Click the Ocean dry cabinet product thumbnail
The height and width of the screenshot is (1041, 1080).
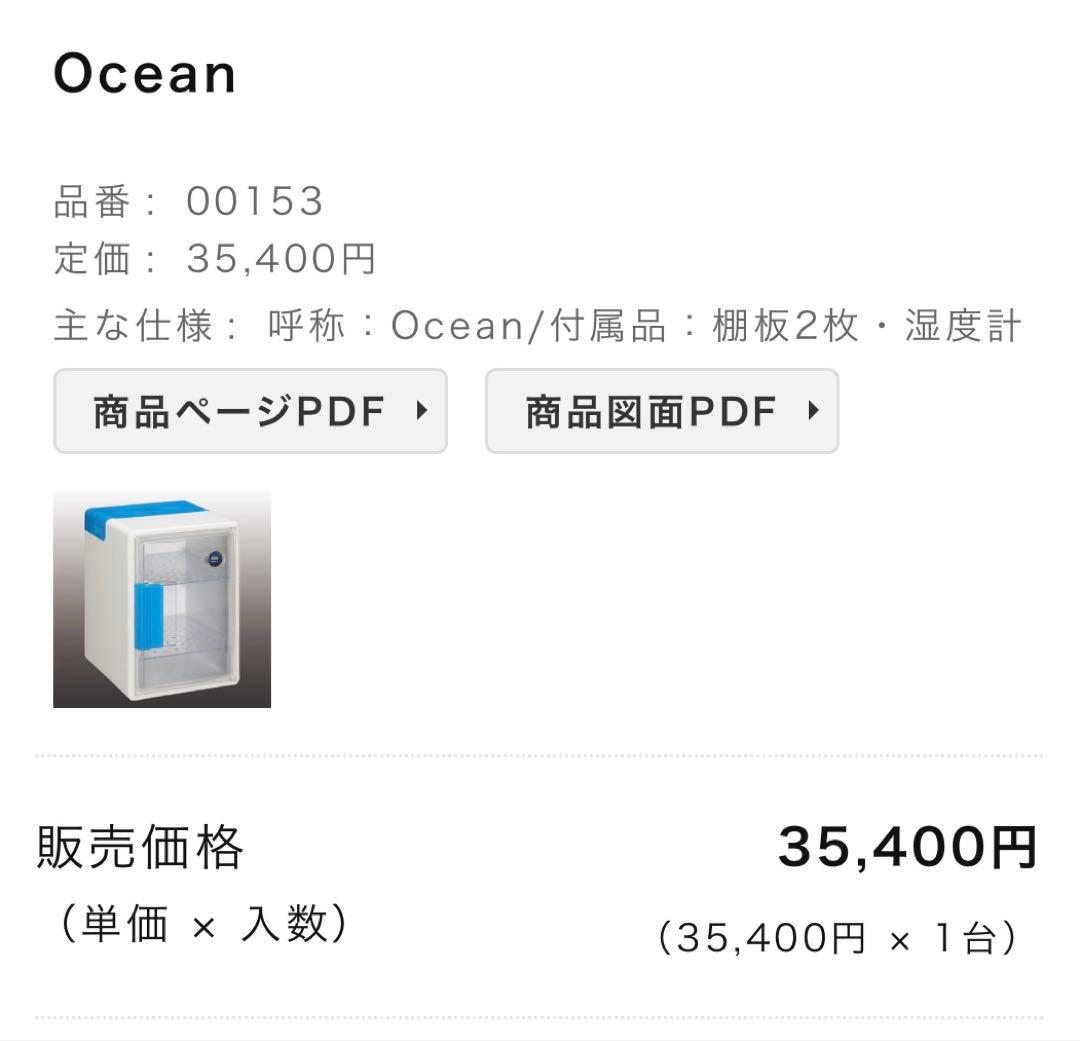[x=161, y=600]
